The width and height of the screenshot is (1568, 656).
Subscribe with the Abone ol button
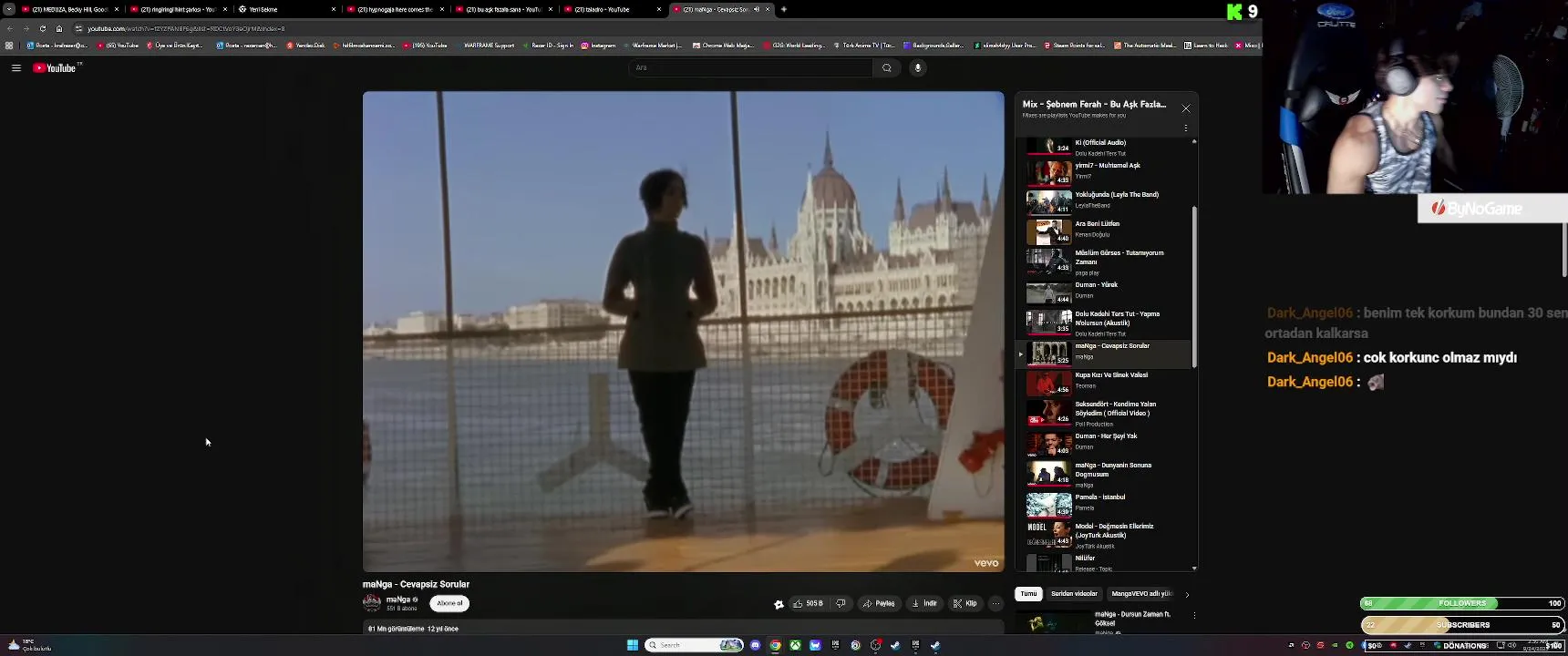(449, 603)
